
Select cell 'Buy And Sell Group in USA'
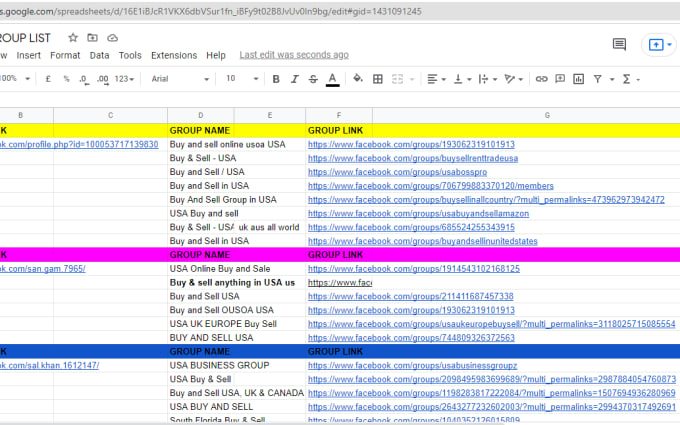(x=223, y=199)
